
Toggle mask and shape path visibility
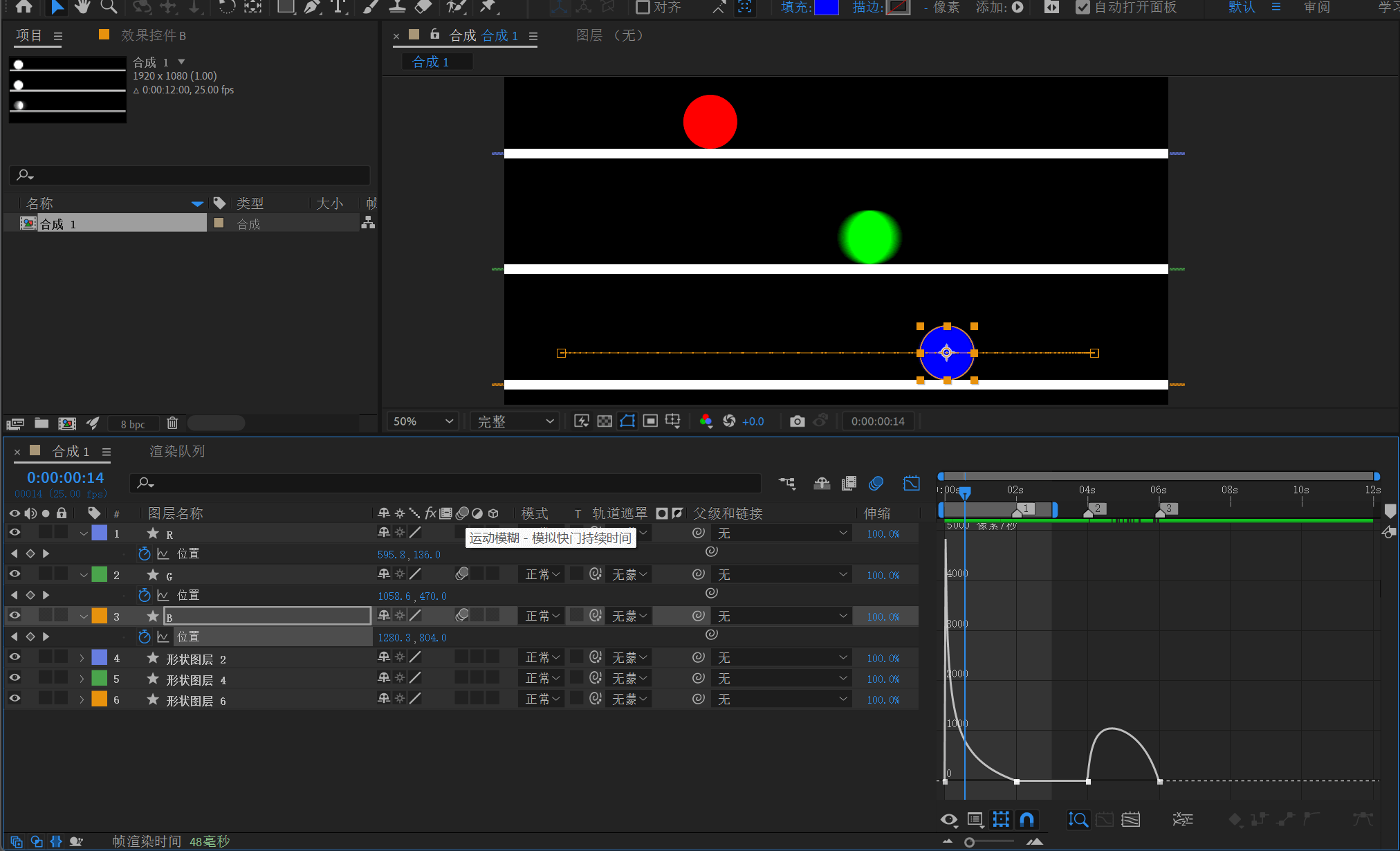coord(627,421)
